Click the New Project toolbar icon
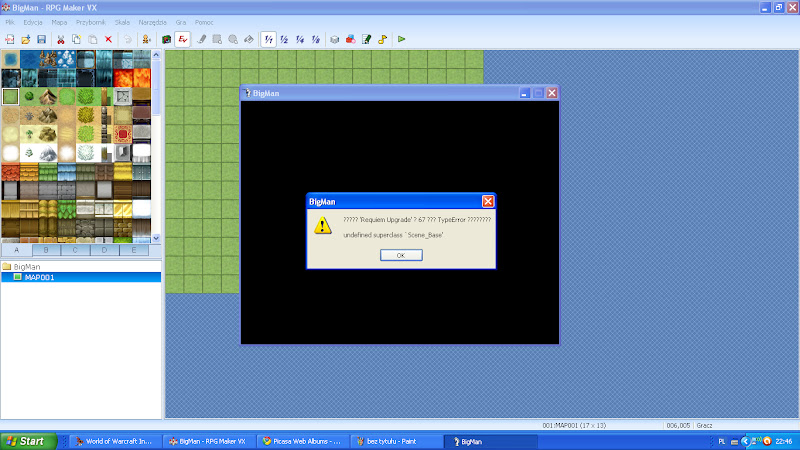 click(x=10, y=39)
